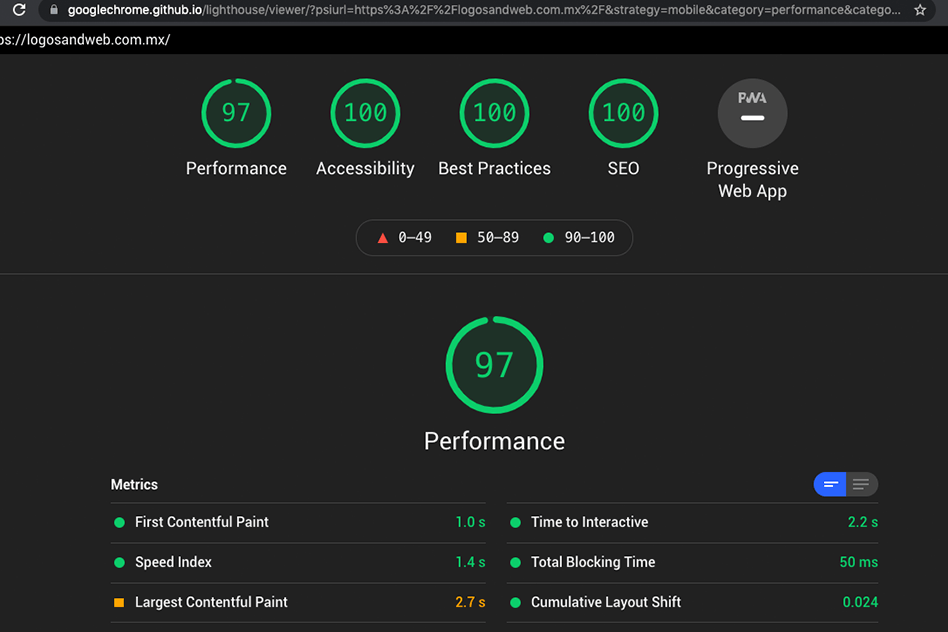
Task: Click the browser reload icon
Action: [18, 10]
